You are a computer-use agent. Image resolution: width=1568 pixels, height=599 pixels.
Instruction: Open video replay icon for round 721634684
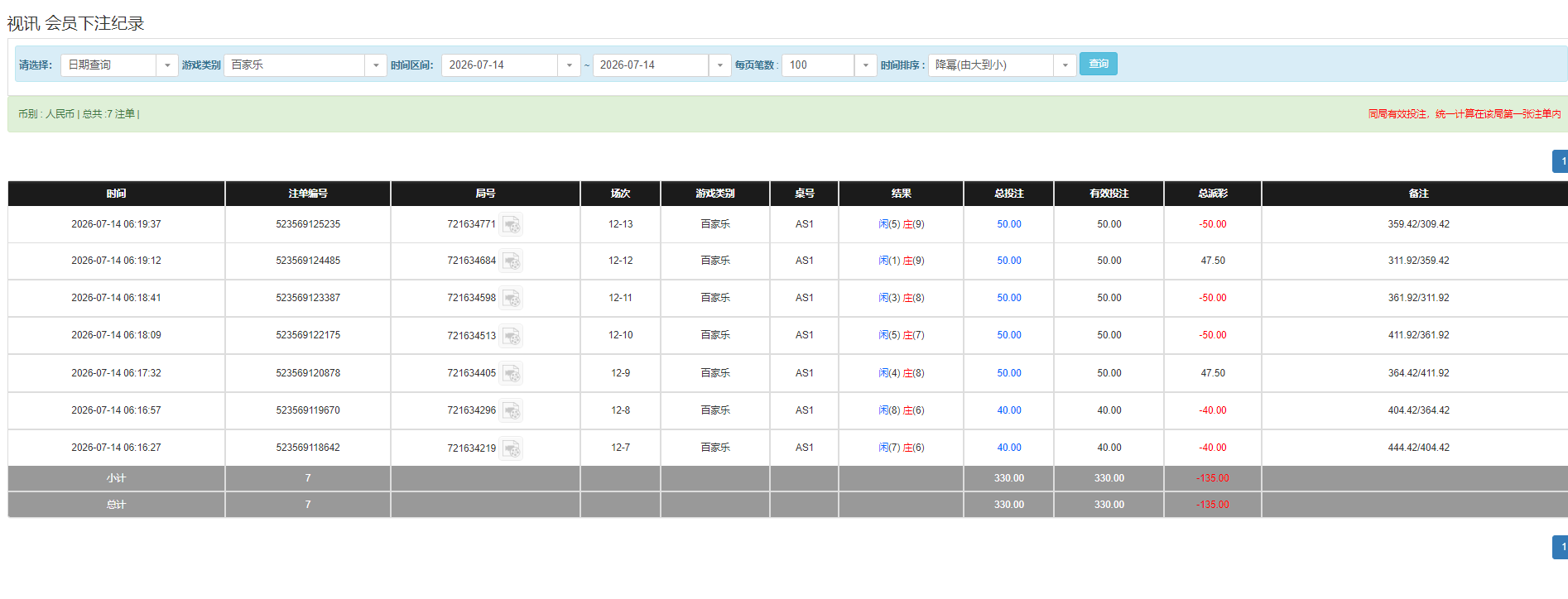tap(512, 261)
